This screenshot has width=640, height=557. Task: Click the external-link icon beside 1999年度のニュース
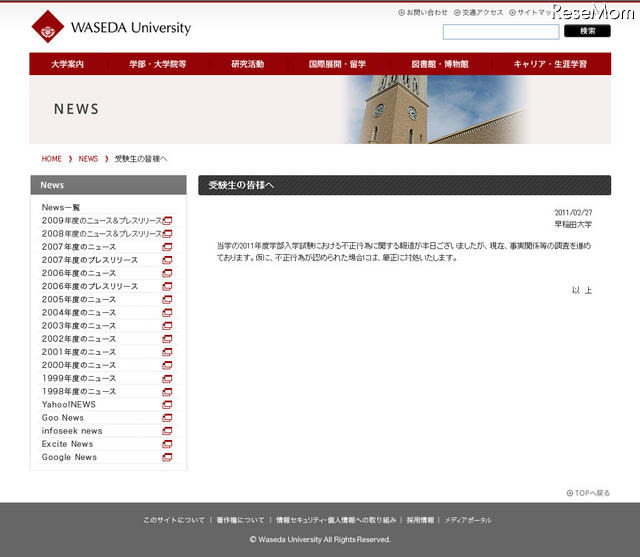(167, 378)
